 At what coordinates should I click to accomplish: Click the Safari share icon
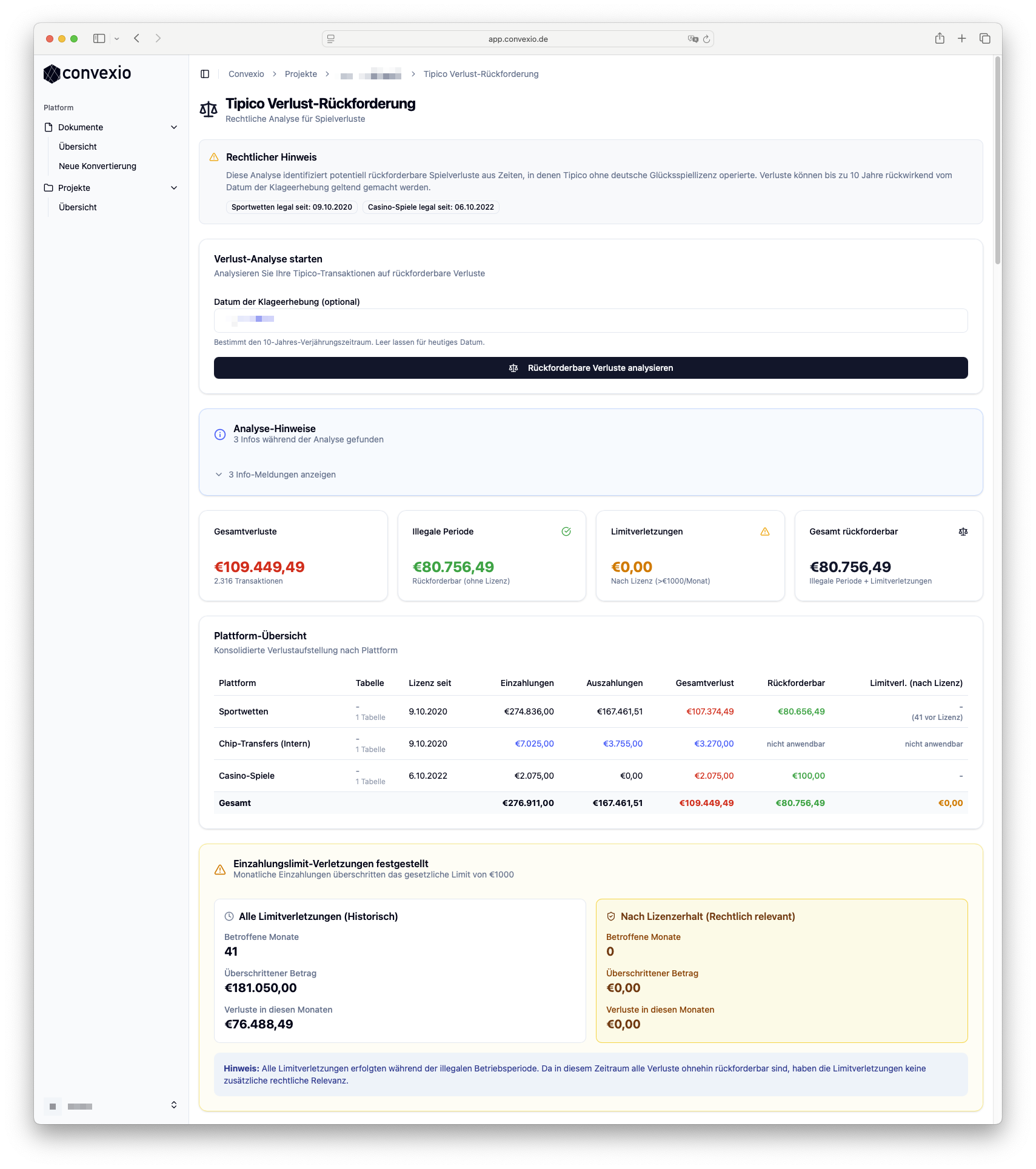tap(939, 39)
